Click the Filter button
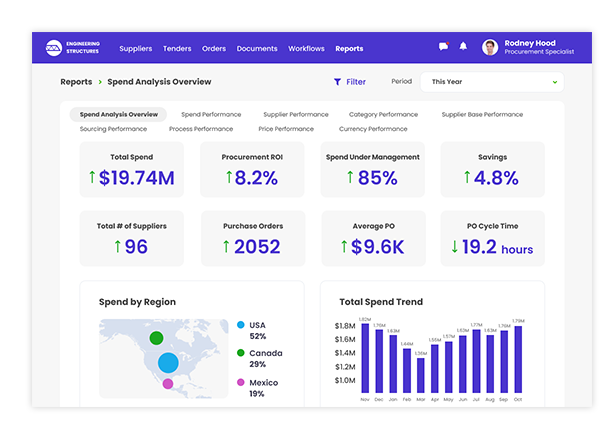This screenshot has height=436, width=610. [x=349, y=82]
